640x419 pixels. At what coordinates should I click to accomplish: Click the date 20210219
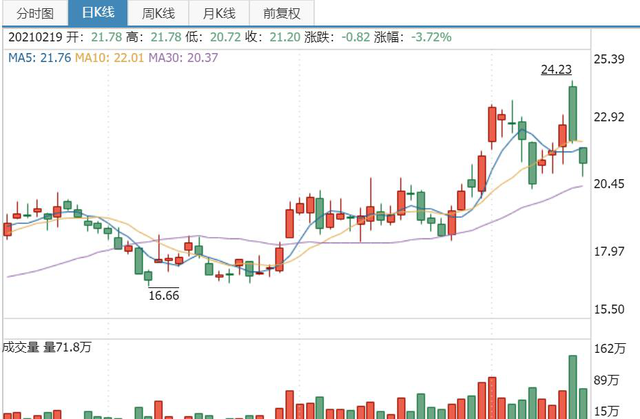point(35,37)
